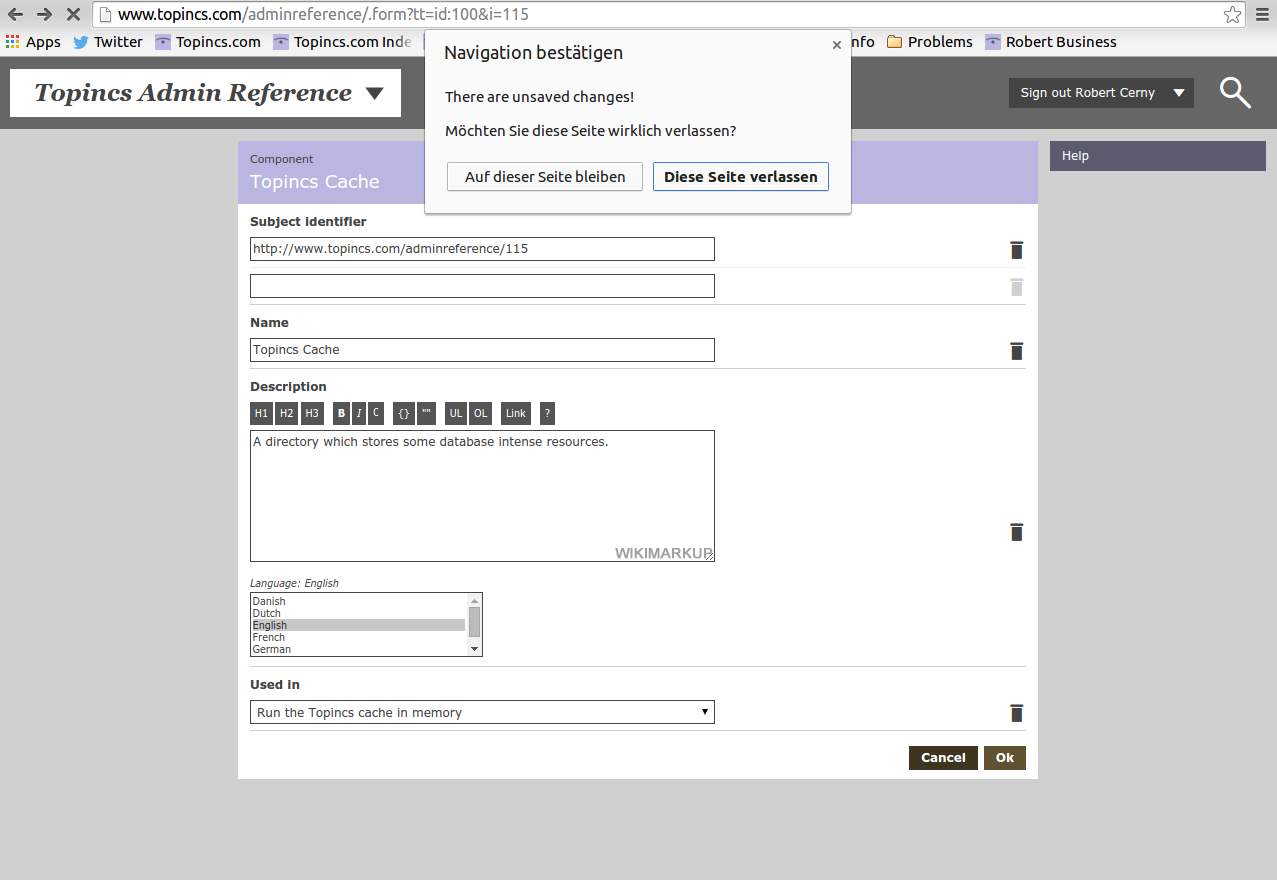Delete the Description using its trash icon
1277x880 pixels.
pos(1016,532)
